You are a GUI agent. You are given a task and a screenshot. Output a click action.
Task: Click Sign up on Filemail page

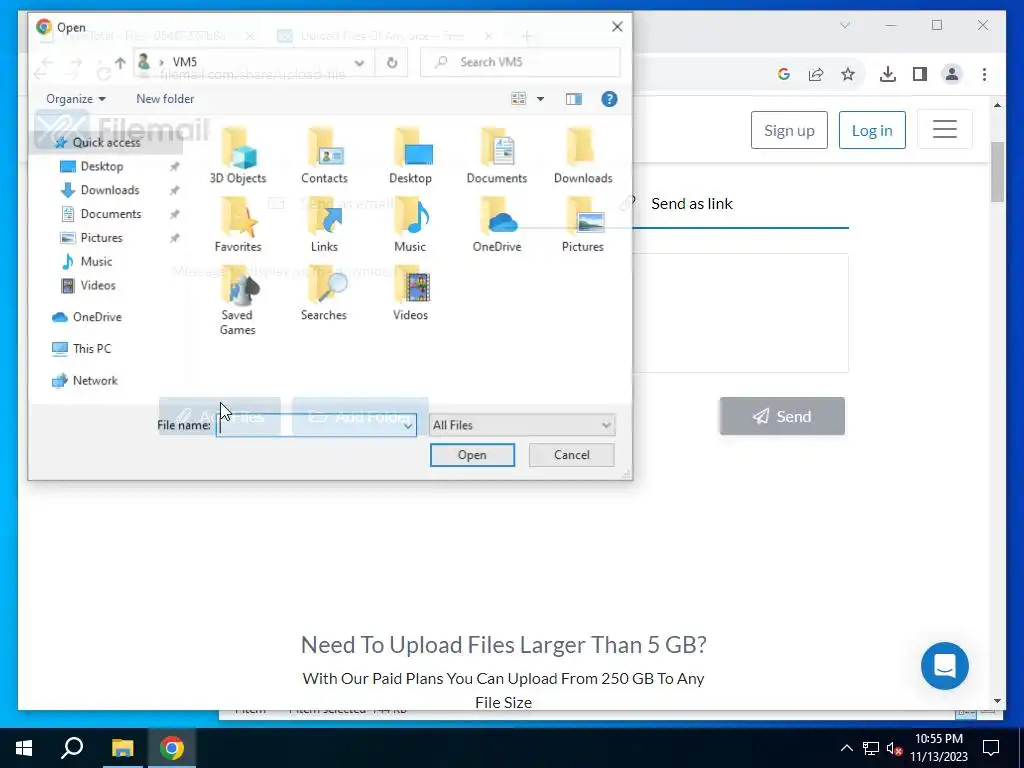click(789, 130)
